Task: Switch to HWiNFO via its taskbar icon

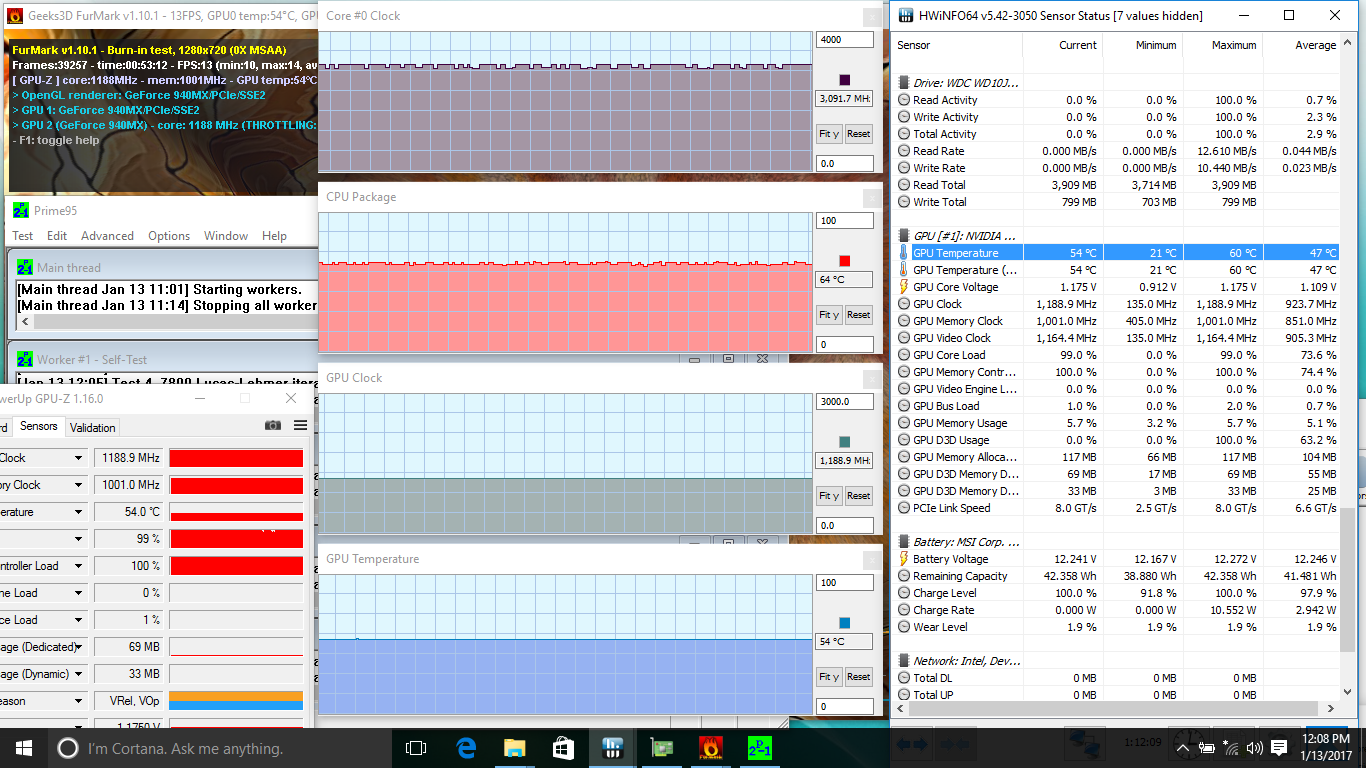Action: 612,748
